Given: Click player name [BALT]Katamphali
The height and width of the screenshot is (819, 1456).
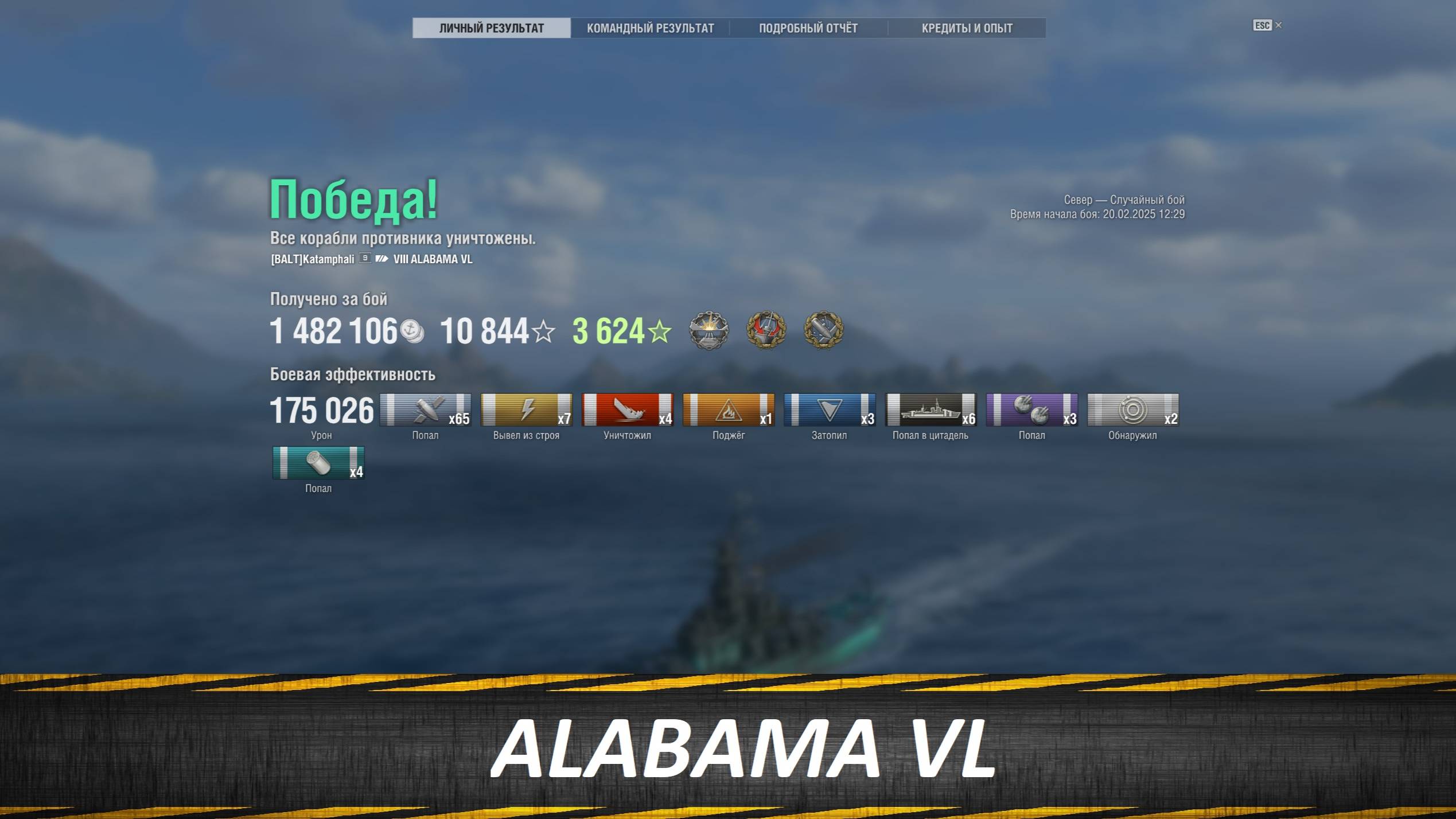Looking at the screenshot, I should point(313,259).
